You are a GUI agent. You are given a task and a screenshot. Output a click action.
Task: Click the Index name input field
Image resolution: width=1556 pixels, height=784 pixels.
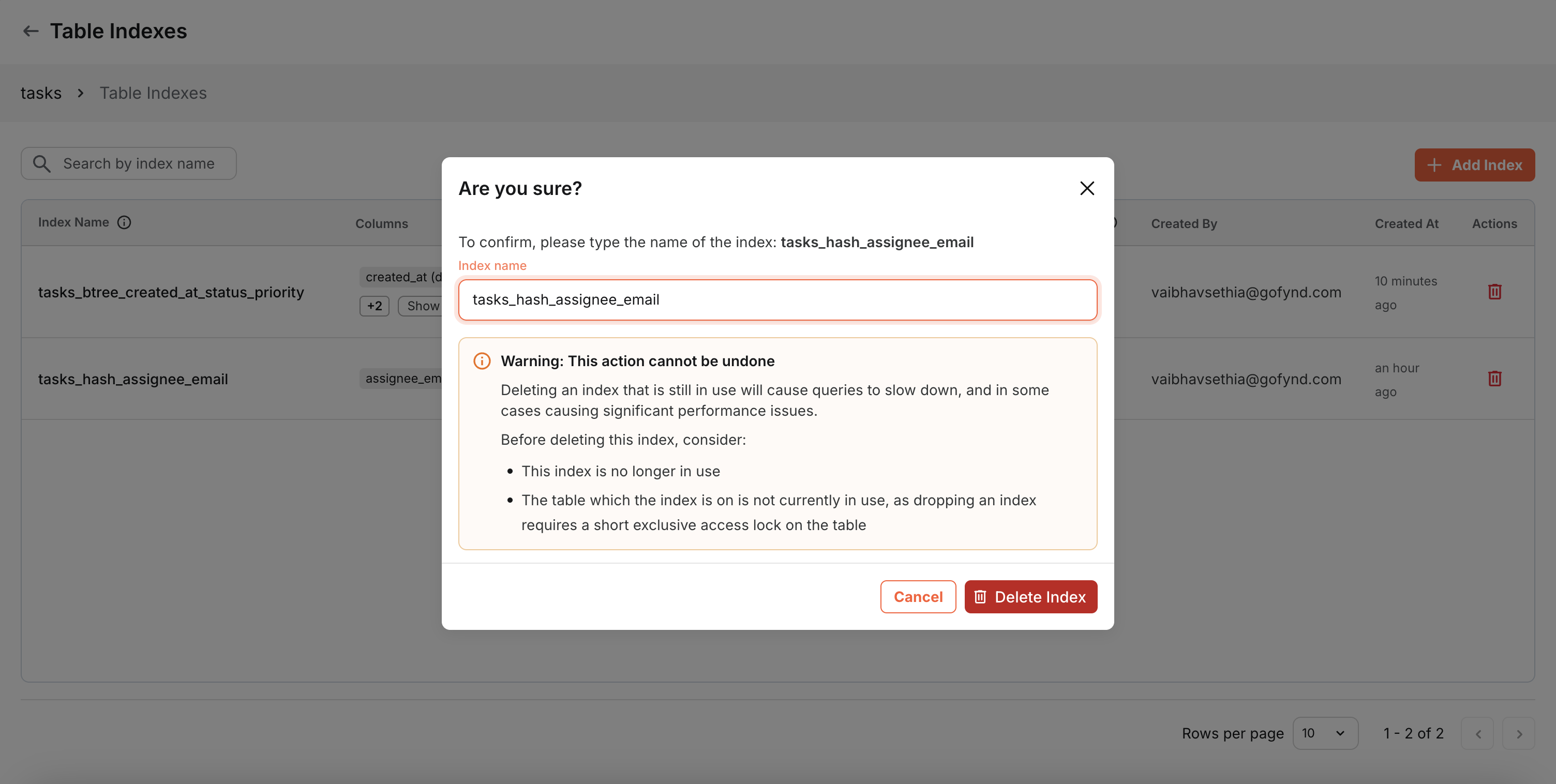777,299
